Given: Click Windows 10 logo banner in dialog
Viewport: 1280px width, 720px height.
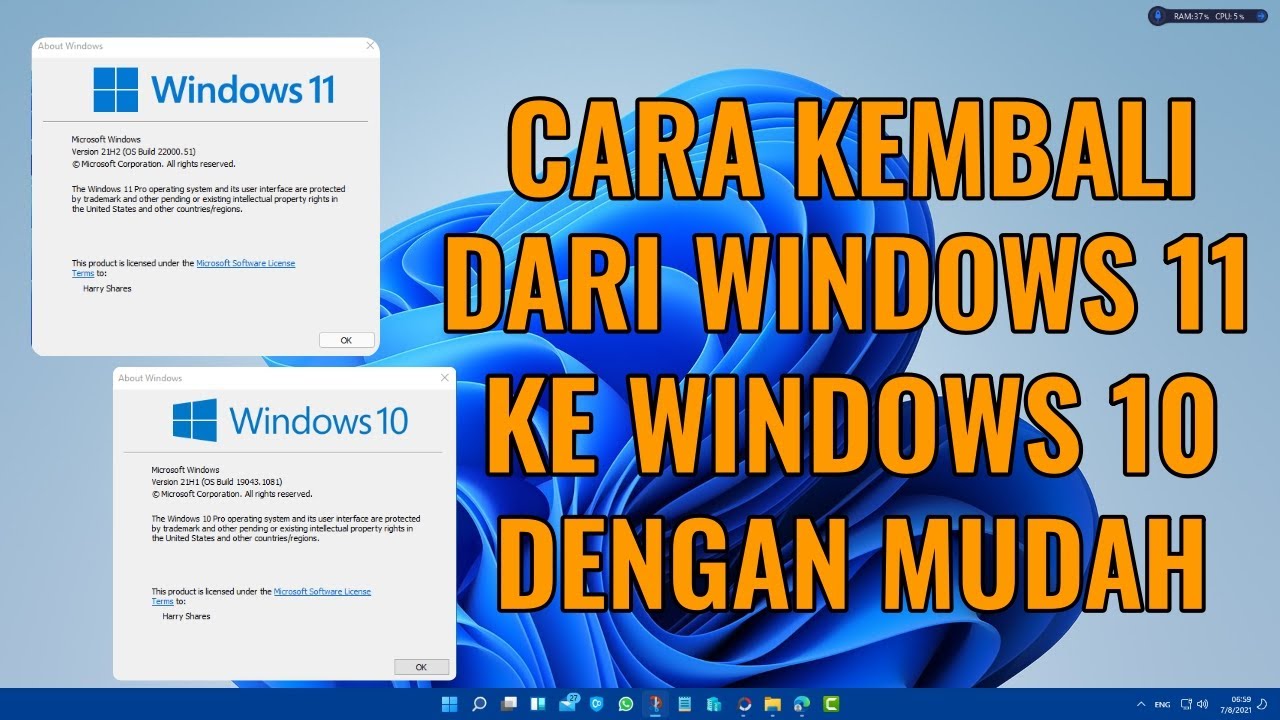Looking at the screenshot, I should (290, 420).
